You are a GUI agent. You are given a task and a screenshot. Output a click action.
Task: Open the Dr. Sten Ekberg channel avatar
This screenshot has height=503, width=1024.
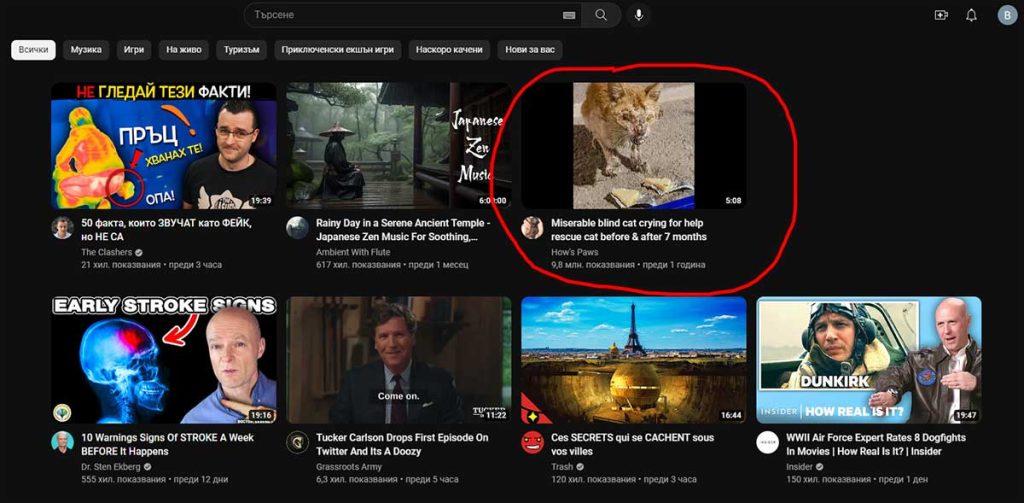click(63, 442)
